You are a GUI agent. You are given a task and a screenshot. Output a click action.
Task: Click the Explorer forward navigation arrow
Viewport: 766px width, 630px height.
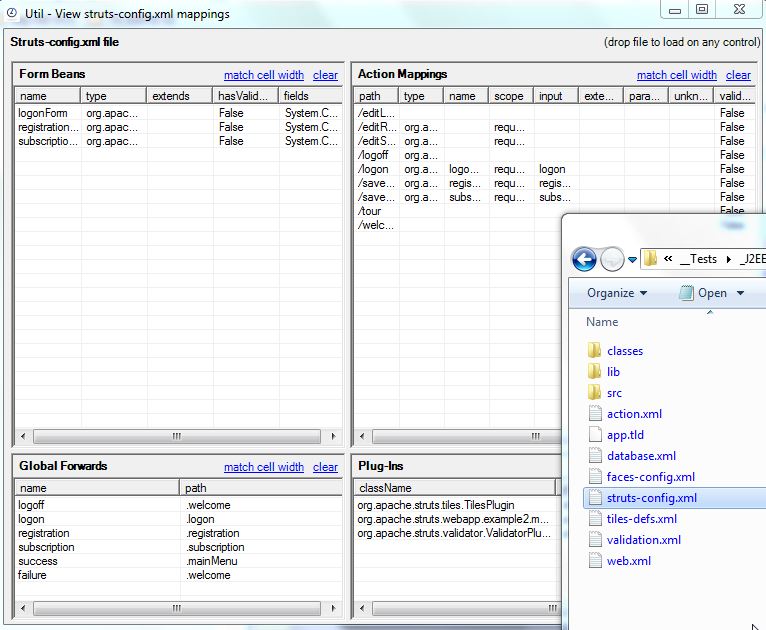coord(612,259)
